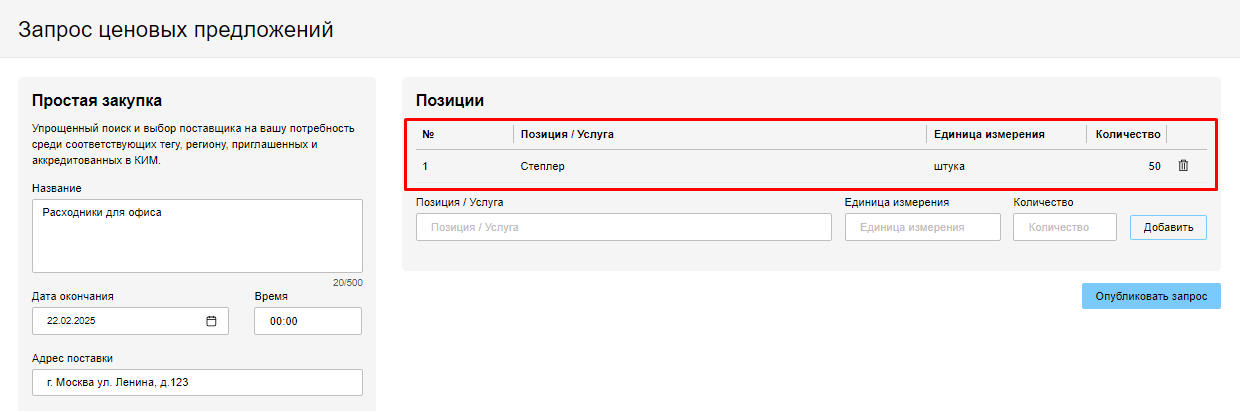
Task: Click the empty Позиция / Услуга input box
Action: click(623, 227)
